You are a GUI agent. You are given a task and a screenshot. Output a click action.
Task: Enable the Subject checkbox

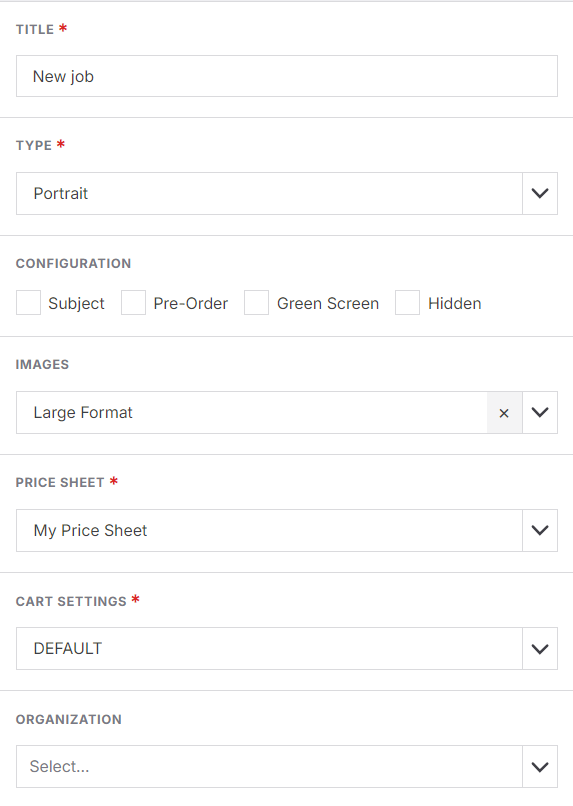pyautogui.click(x=28, y=302)
